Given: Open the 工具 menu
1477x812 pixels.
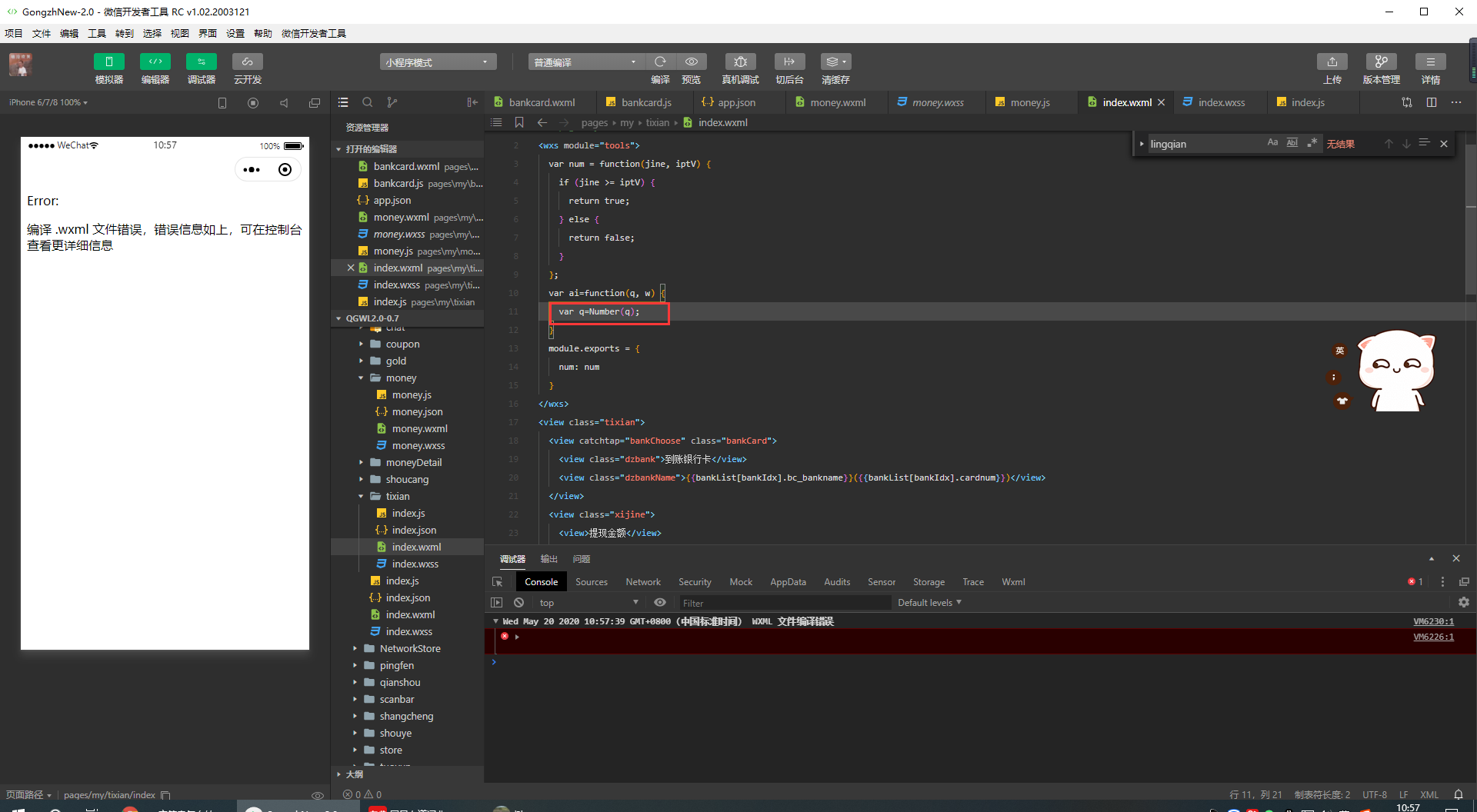Looking at the screenshot, I should pos(97,33).
